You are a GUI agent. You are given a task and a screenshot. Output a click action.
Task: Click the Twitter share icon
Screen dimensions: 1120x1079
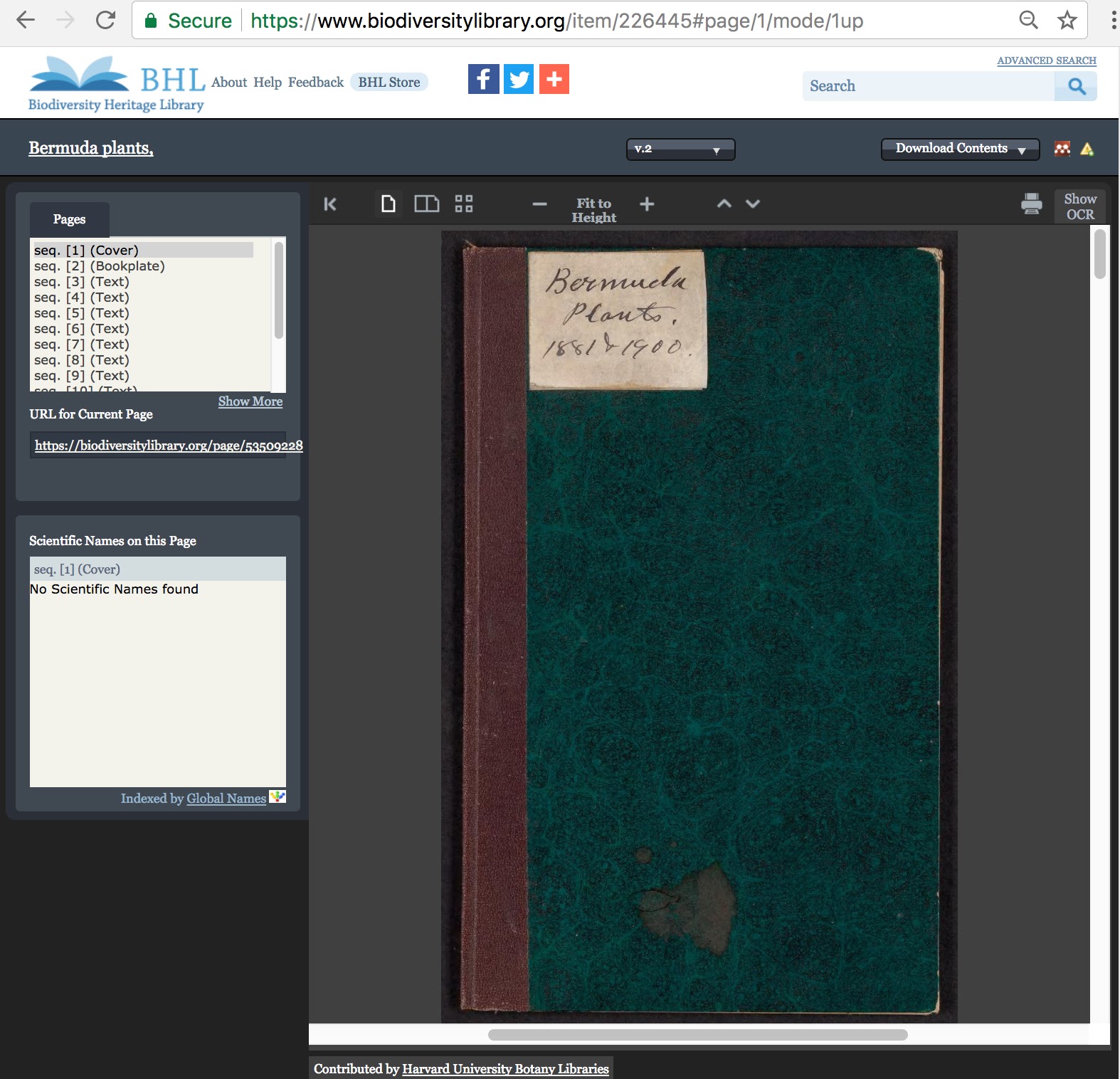519,79
